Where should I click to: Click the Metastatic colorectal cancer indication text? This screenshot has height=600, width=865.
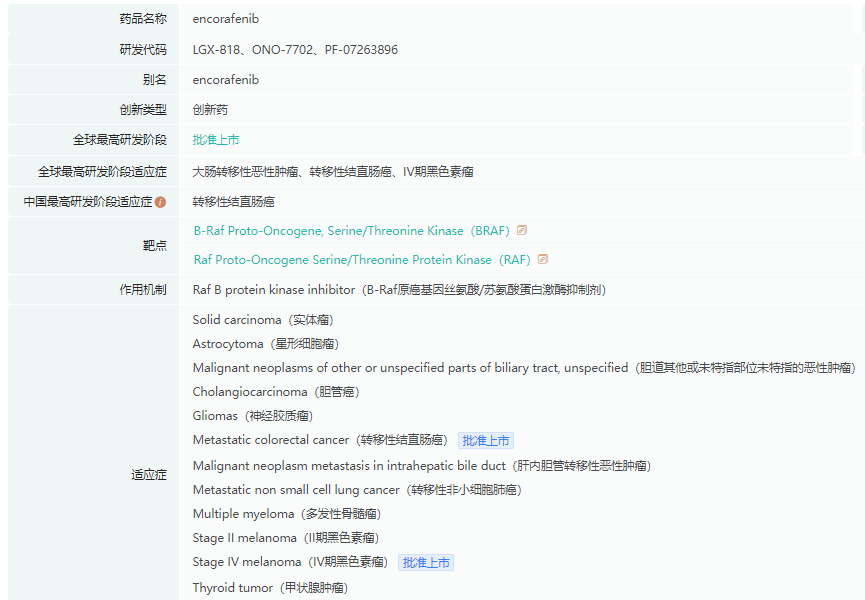[x=320, y=440]
